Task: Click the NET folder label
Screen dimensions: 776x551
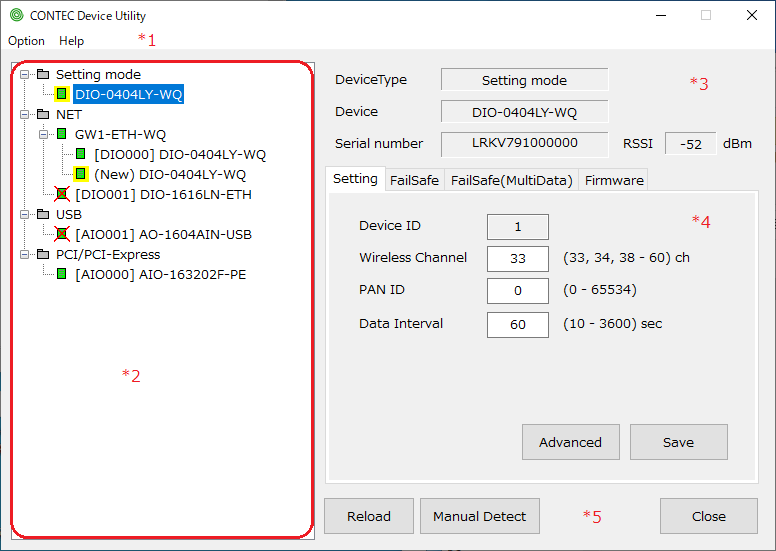Action: tap(69, 114)
